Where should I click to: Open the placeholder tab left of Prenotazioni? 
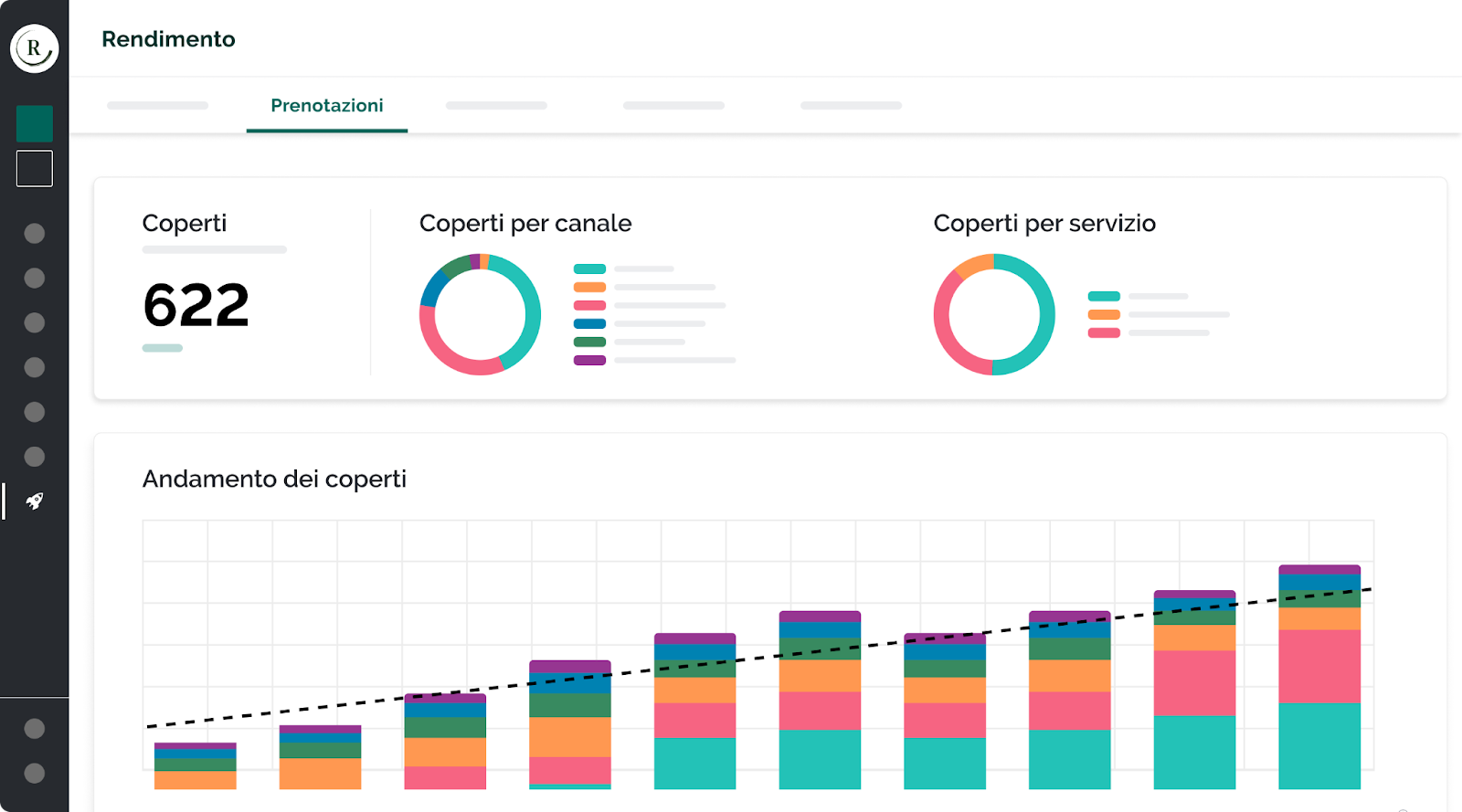click(157, 106)
